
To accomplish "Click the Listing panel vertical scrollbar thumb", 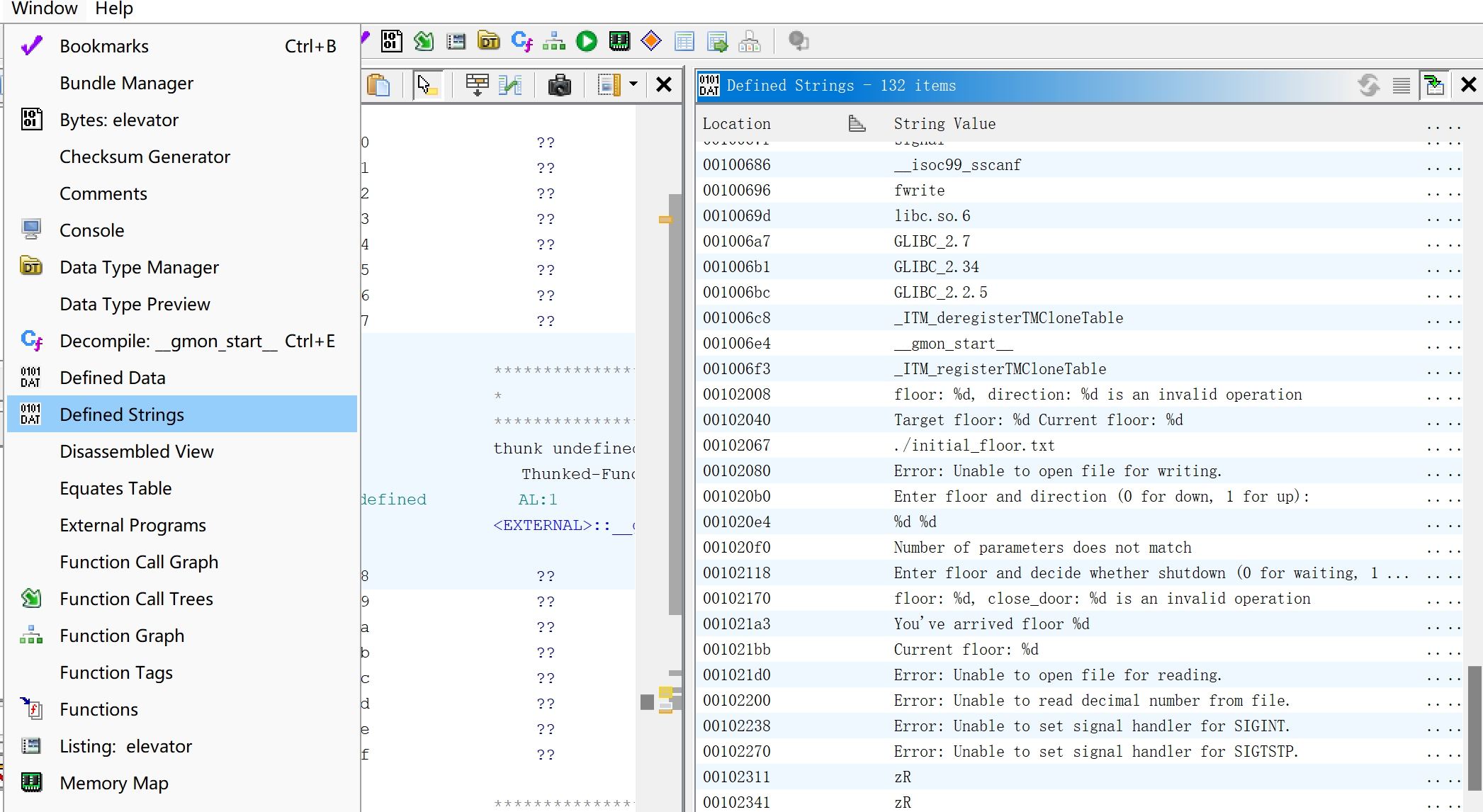I will point(675,405).
